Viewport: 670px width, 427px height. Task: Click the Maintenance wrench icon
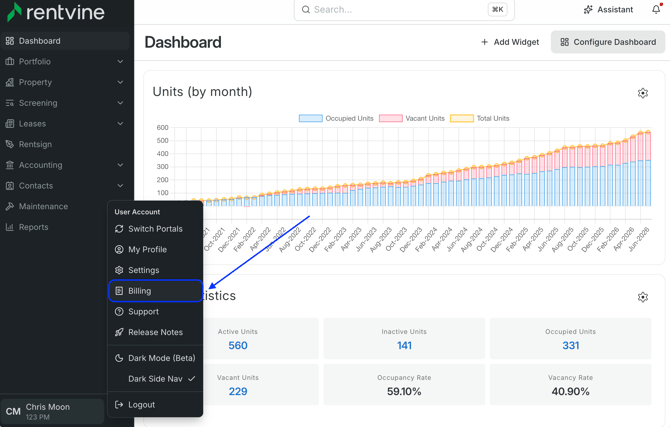10,206
